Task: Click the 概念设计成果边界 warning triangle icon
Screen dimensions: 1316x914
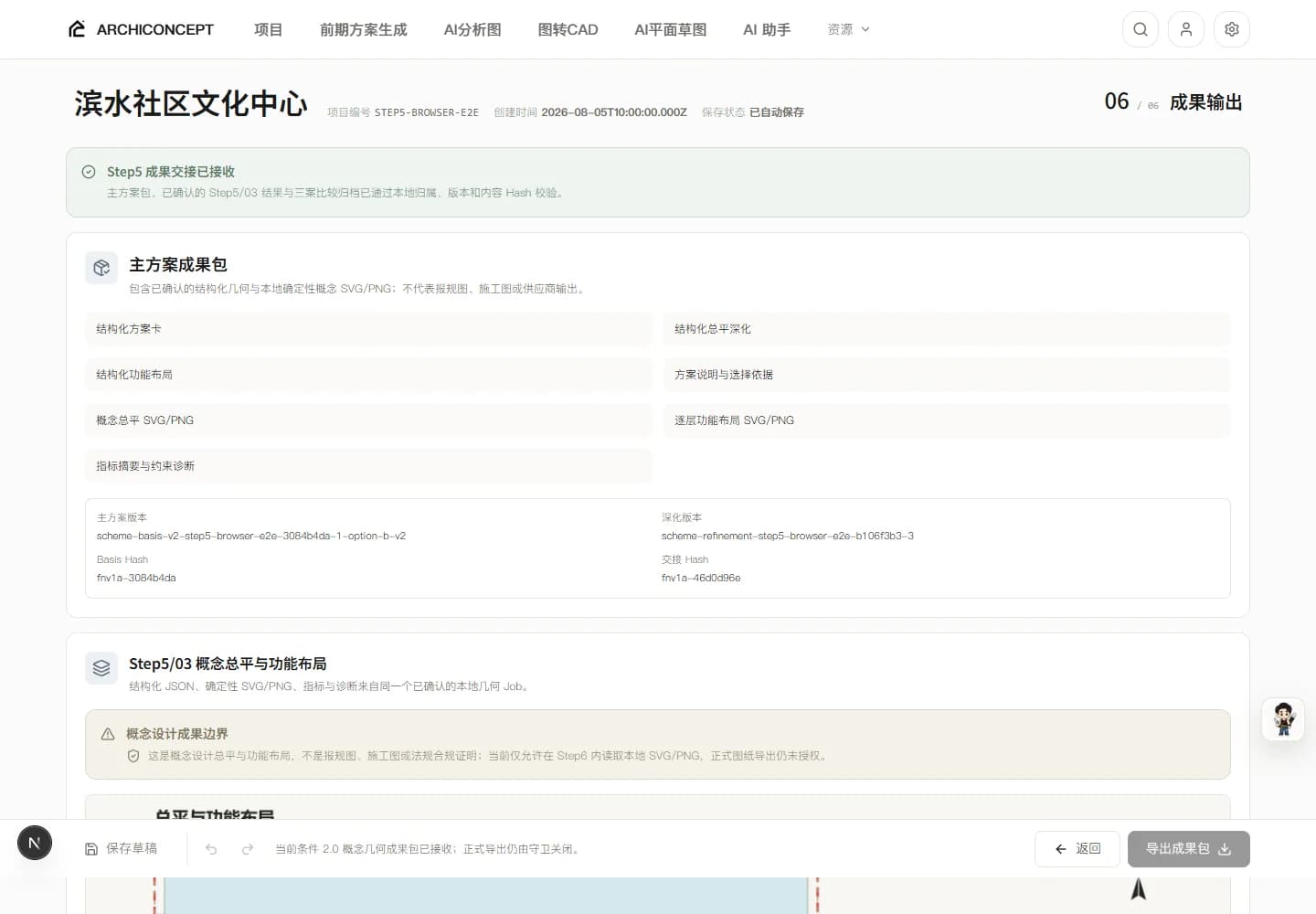Action: coord(108,734)
